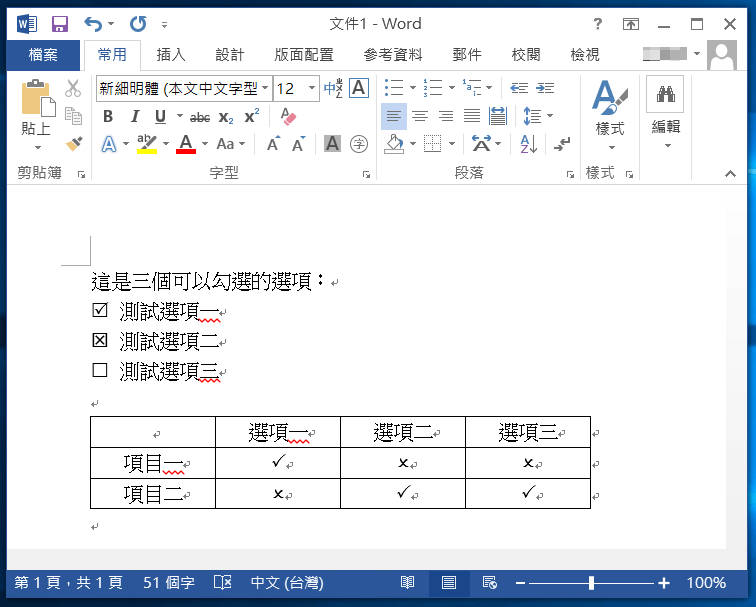Toggle character shading A icon

coord(332,144)
